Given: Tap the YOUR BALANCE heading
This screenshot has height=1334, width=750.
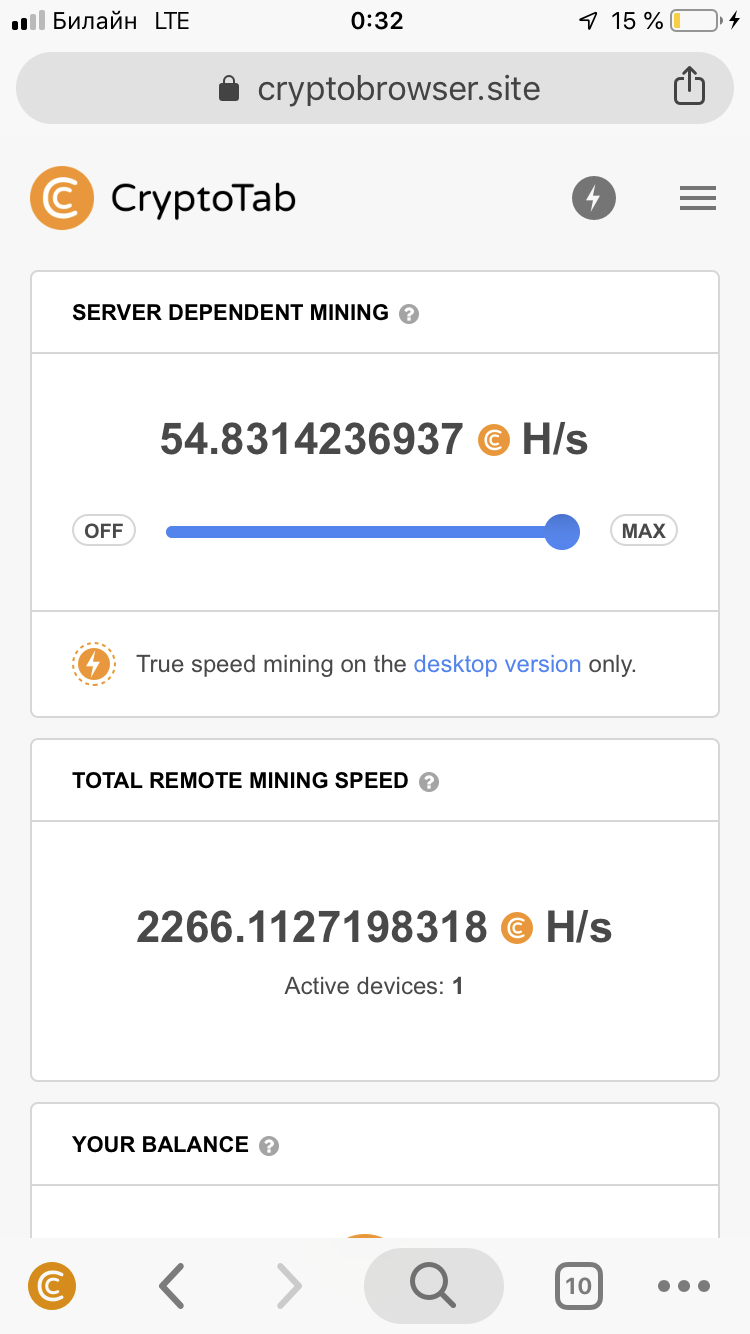Looking at the screenshot, I should [160, 1145].
